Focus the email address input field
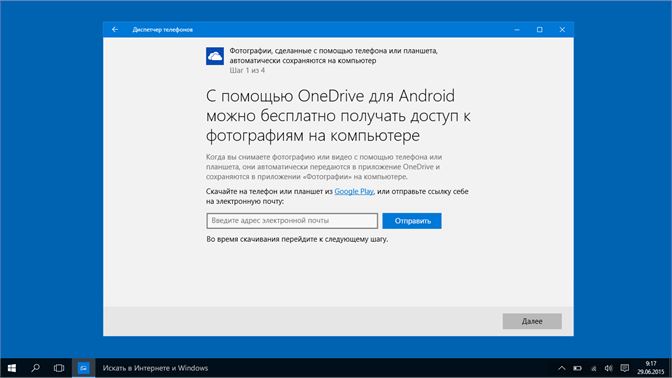 (292, 221)
